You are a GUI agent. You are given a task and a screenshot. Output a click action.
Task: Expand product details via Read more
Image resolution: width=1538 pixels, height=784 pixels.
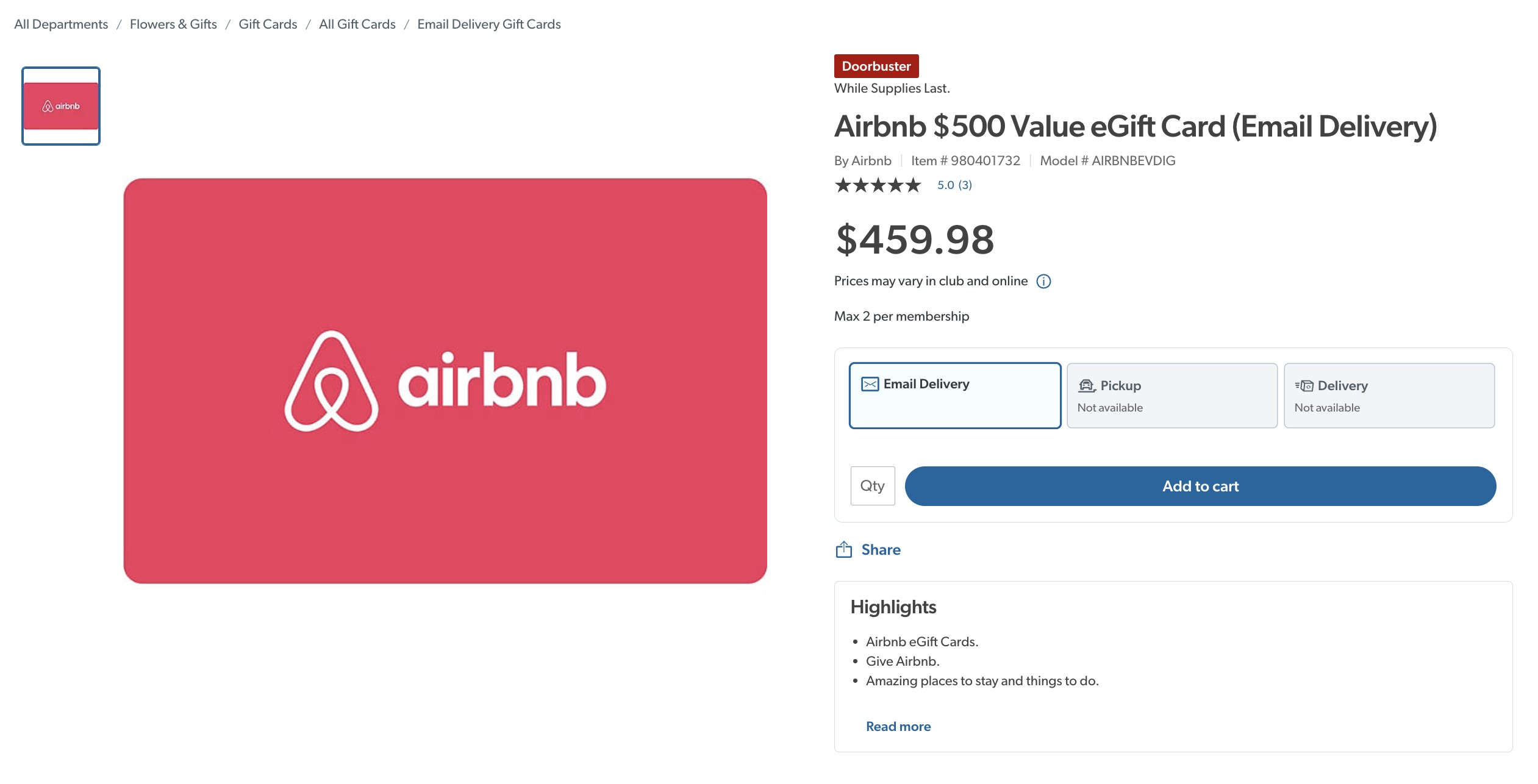(x=898, y=726)
